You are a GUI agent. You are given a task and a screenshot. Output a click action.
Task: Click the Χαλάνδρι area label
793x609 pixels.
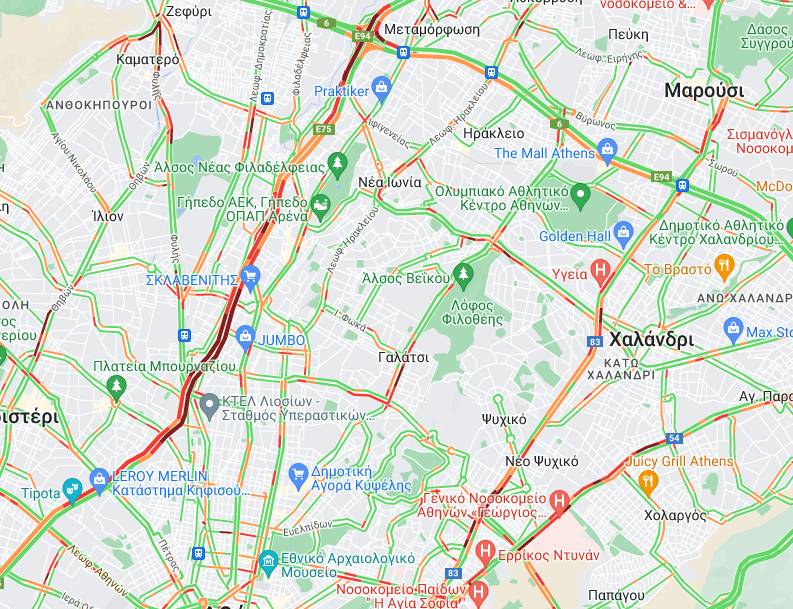tap(651, 340)
